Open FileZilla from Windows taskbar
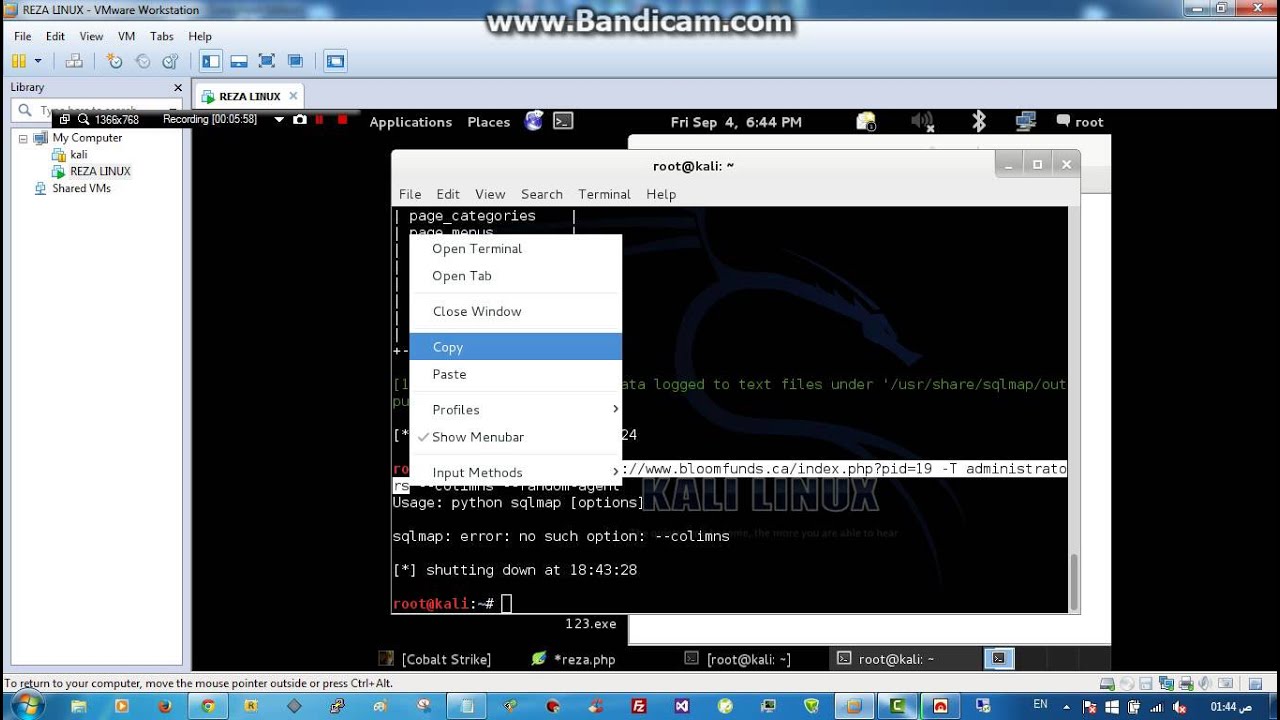Viewport: 1280px width, 720px height. coord(639,705)
